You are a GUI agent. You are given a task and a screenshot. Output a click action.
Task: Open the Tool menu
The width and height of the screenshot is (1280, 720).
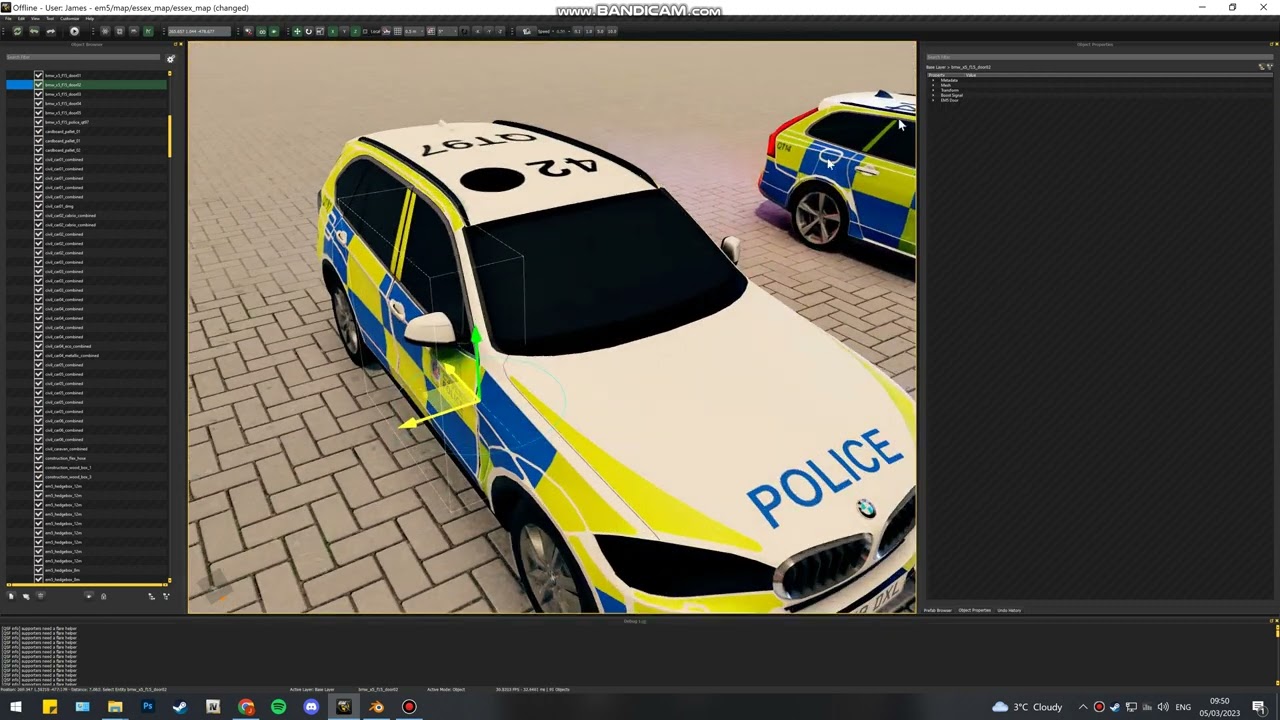[x=50, y=18]
